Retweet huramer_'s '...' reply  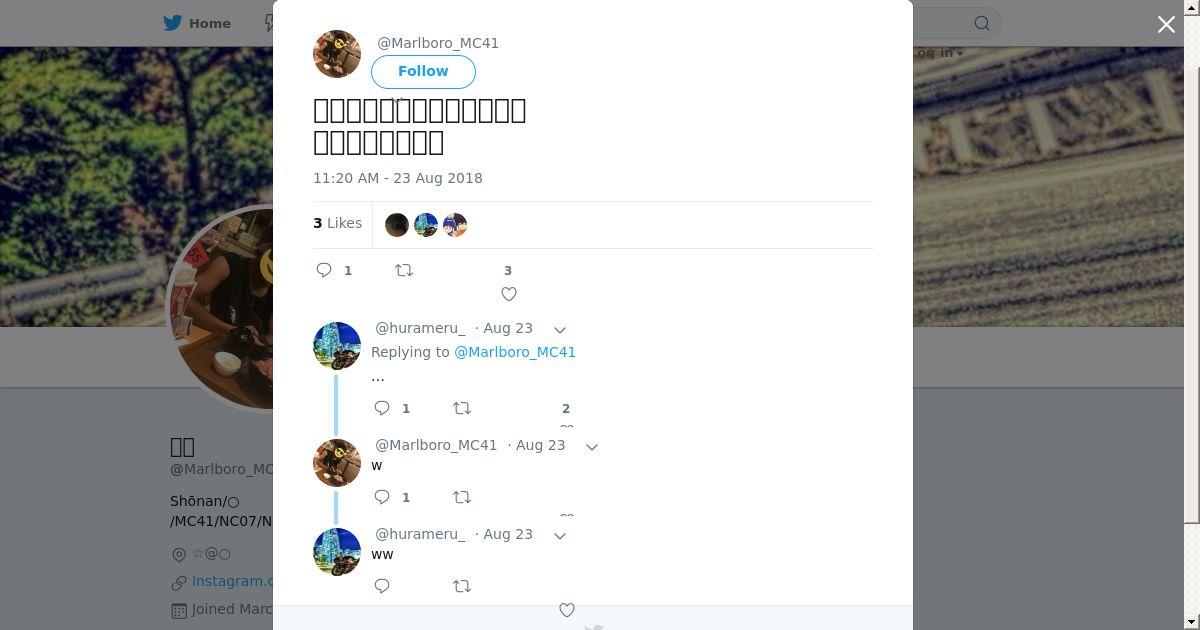462,408
